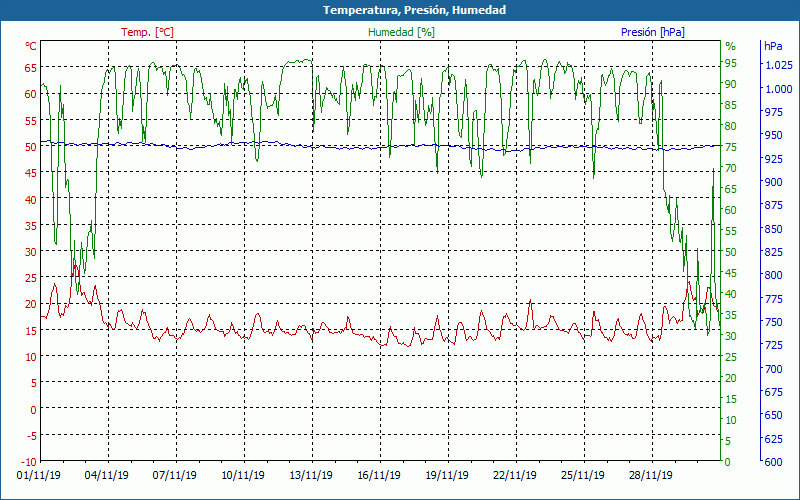The image size is (800, 500).
Task: Click '650' on the pressure axis
Action: tap(774, 415)
